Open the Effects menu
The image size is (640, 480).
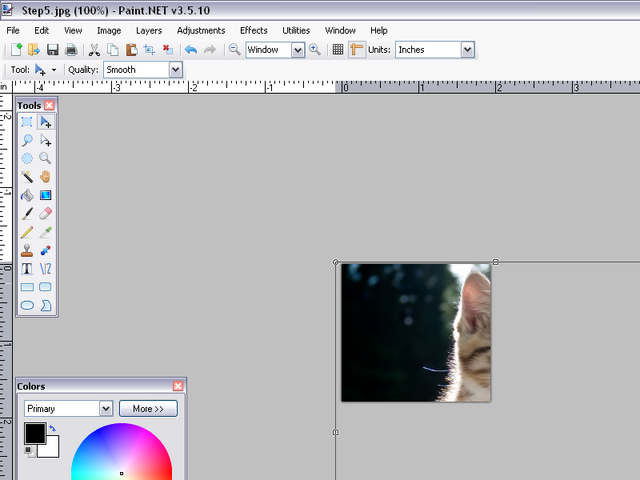point(253,31)
